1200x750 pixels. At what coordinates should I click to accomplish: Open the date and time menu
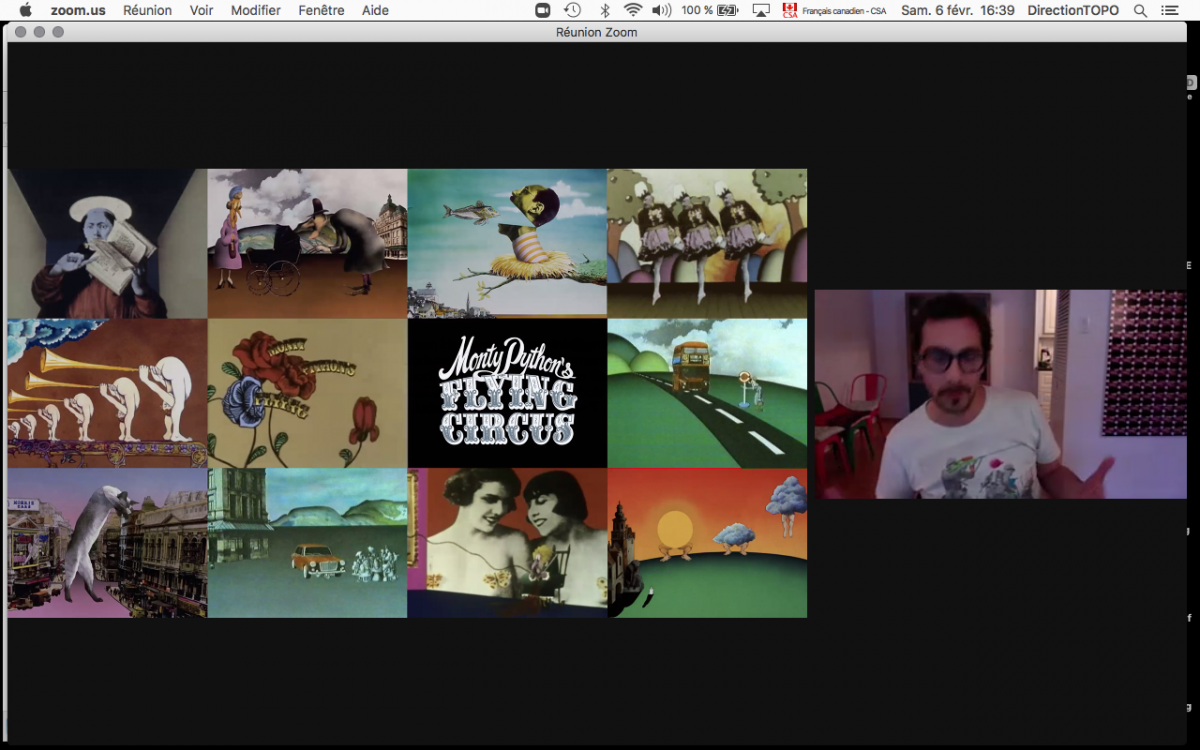coord(957,10)
